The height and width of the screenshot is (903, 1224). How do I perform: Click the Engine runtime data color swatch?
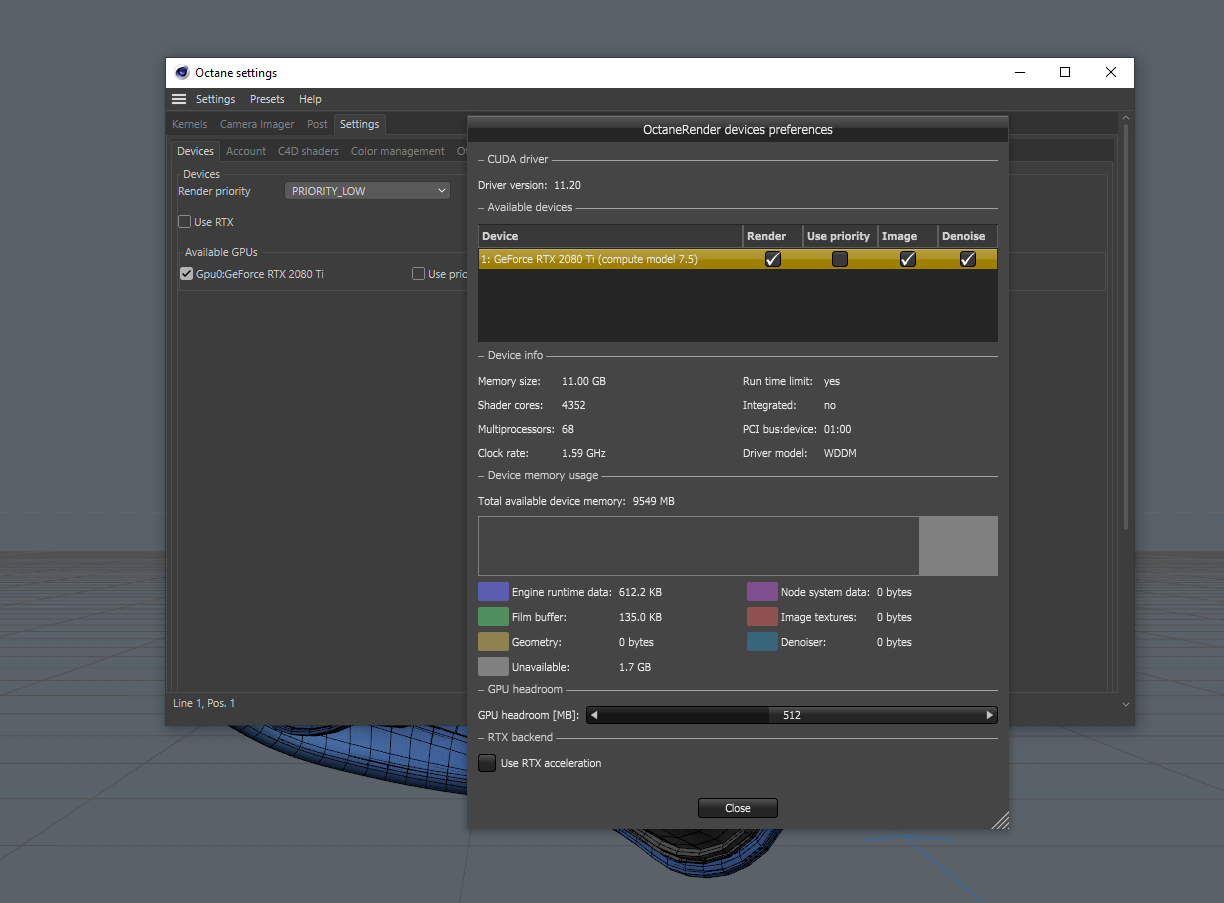pos(493,592)
